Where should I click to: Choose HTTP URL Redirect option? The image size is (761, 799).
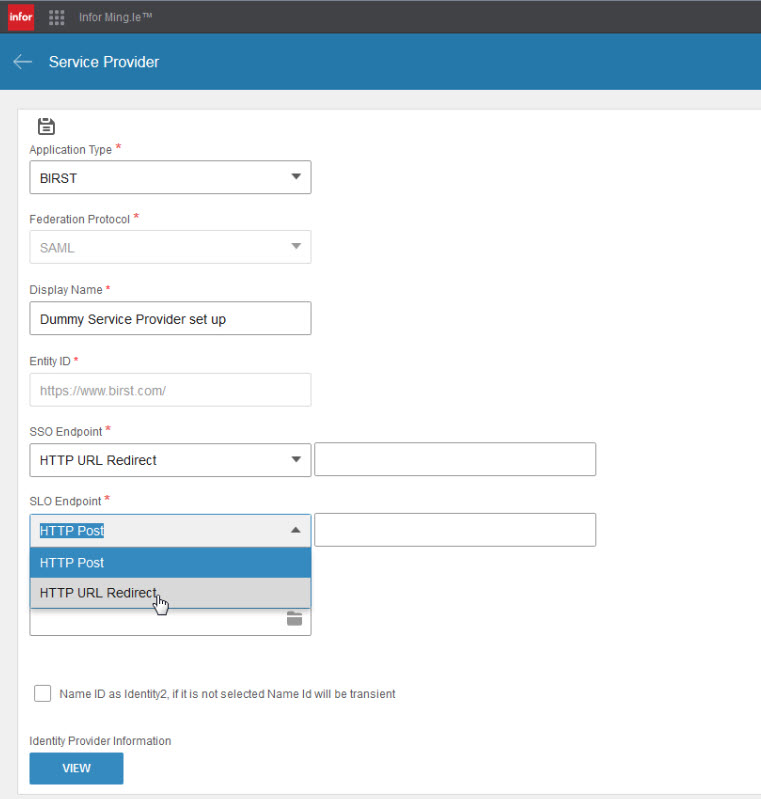tap(170, 593)
